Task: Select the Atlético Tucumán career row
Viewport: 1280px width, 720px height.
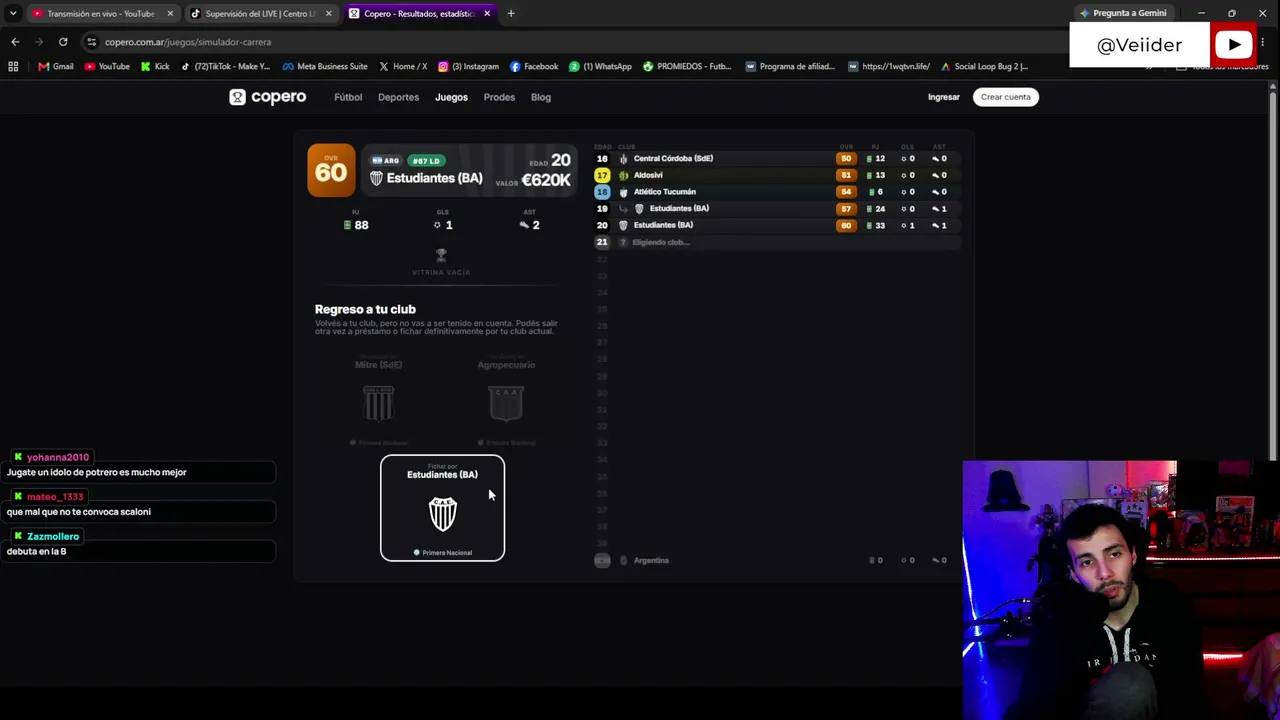Action: (775, 192)
